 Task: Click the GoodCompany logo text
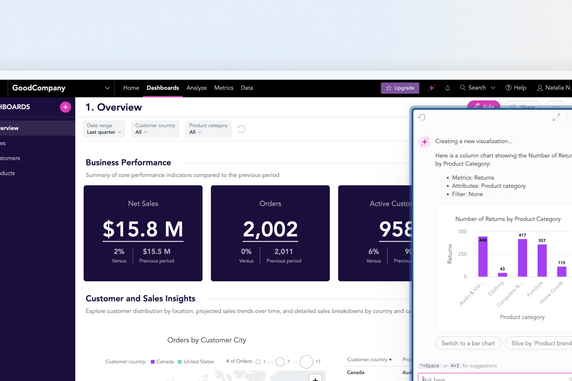[x=39, y=88]
